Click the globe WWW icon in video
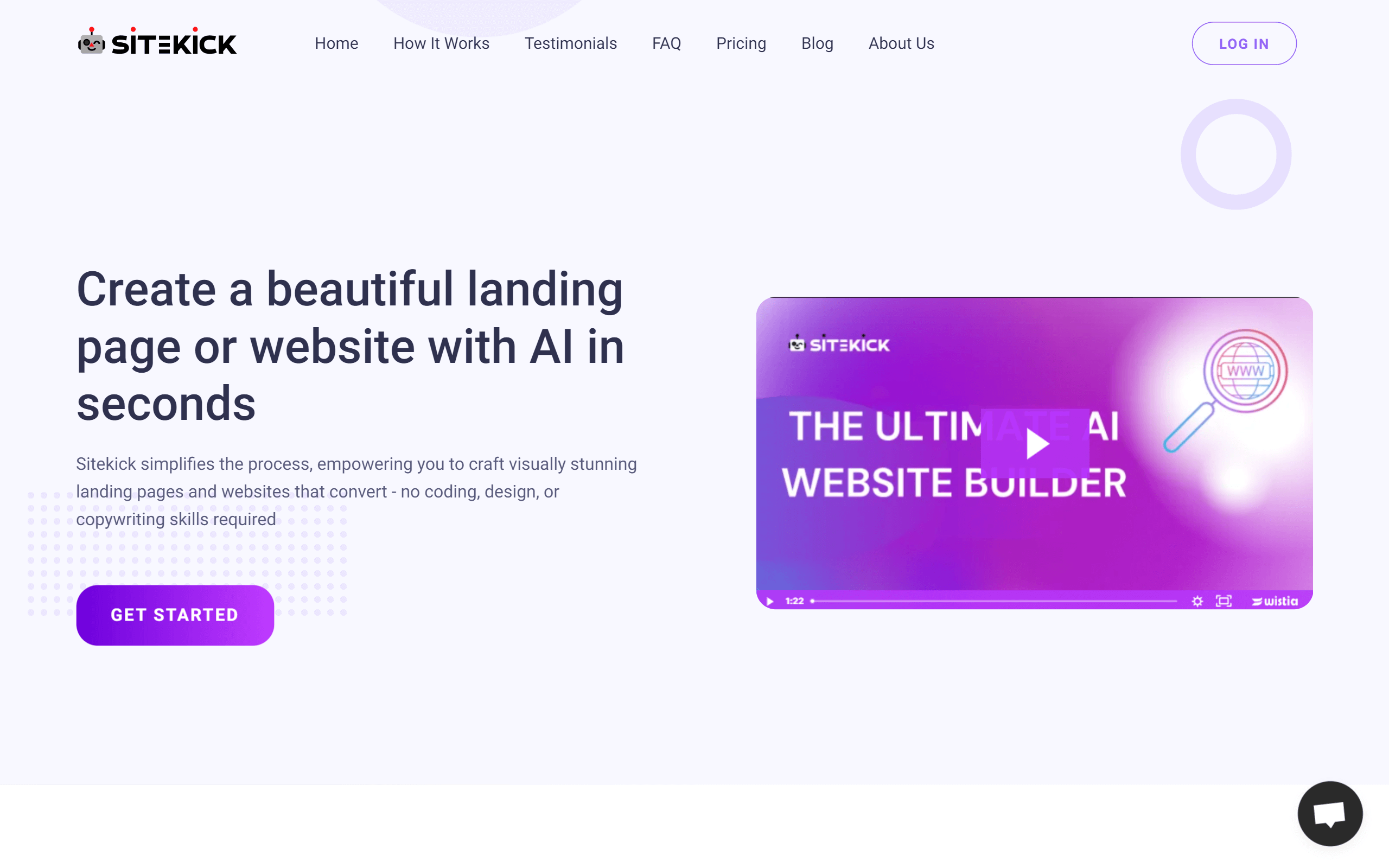Viewport: 1389px width, 868px height. click(1243, 370)
